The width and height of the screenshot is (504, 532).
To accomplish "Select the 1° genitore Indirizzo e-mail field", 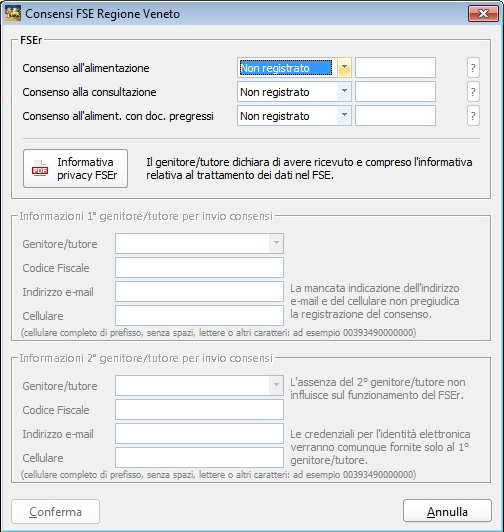I will point(199,291).
